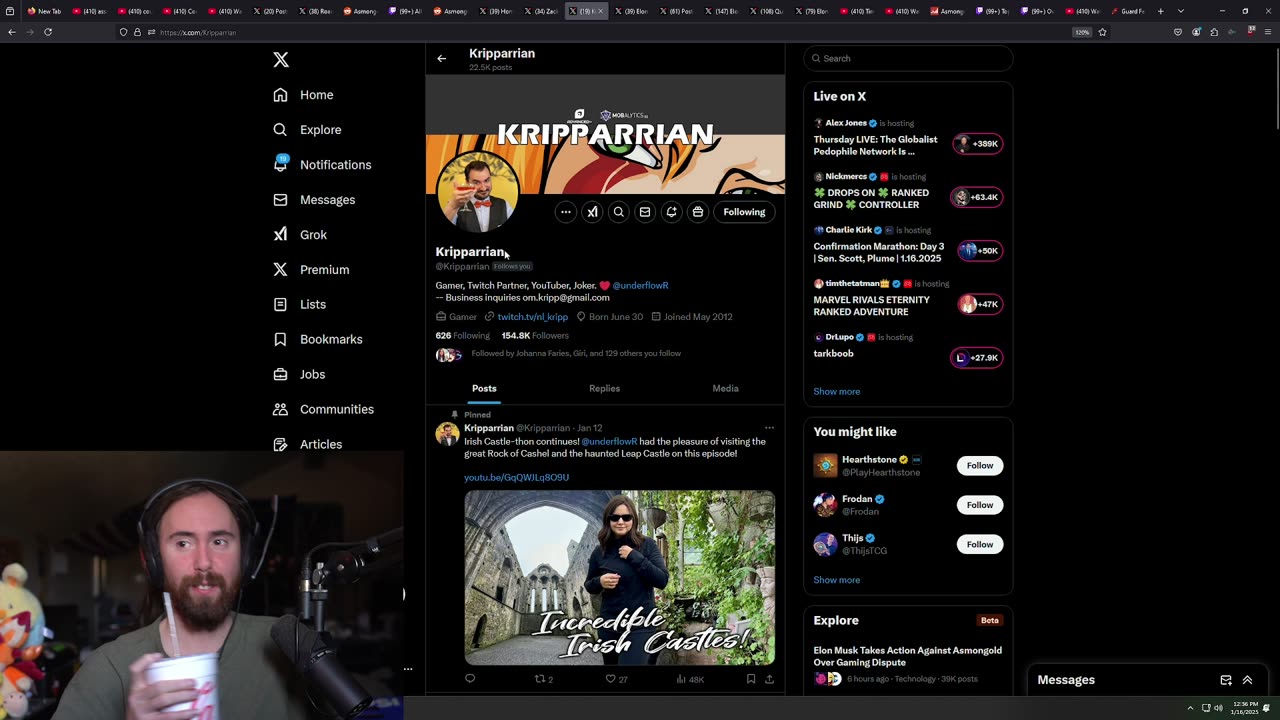This screenshot has height=720, width=1280.
Task: View the 626 Following list
Action: [462, 336]
